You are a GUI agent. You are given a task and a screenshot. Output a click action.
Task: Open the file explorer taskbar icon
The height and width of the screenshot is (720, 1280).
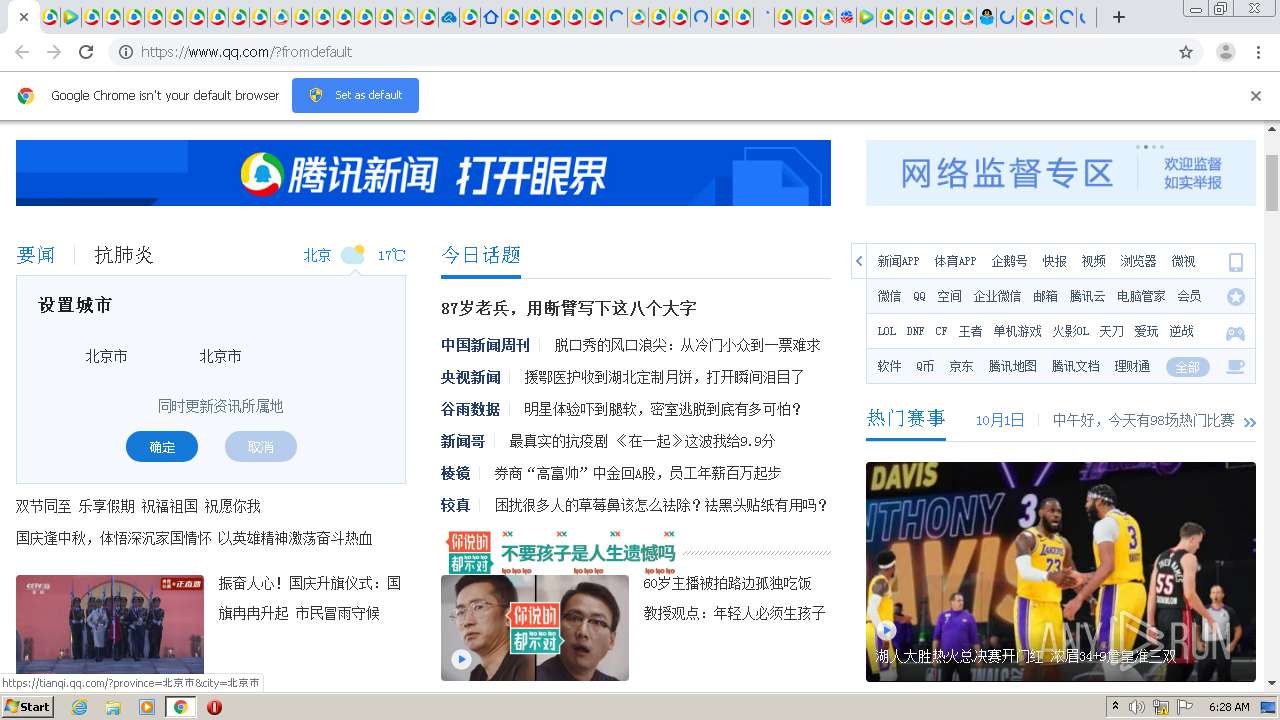(x=113, y=707)
